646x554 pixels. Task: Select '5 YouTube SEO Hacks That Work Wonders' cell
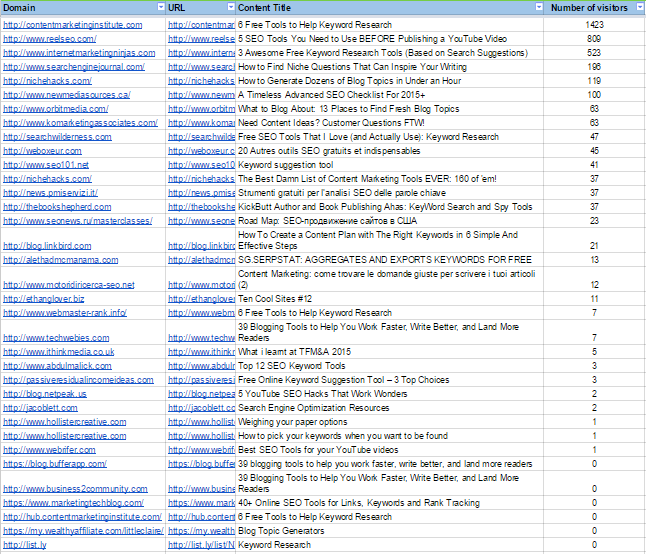point(389,394)
